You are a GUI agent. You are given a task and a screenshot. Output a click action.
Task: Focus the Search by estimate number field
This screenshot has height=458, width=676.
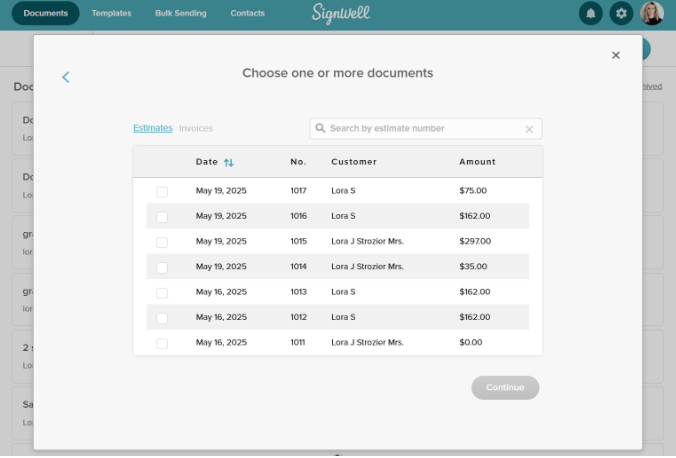coord(426,129)
